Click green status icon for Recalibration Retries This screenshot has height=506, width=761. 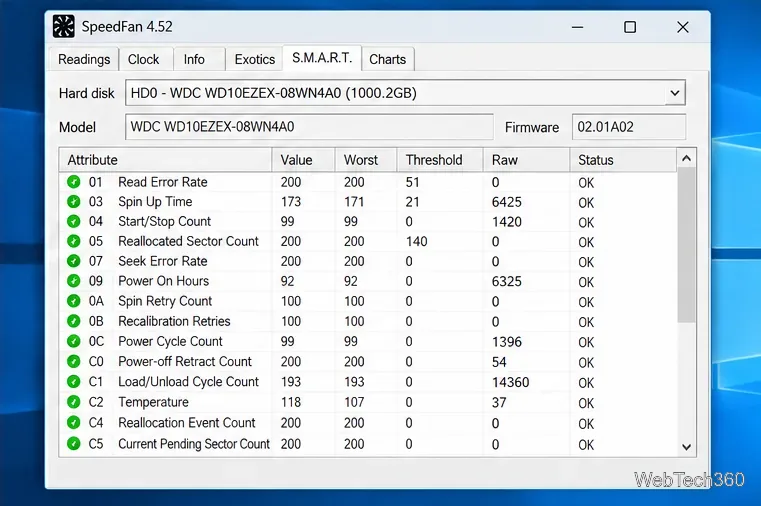tap(74, 321)
